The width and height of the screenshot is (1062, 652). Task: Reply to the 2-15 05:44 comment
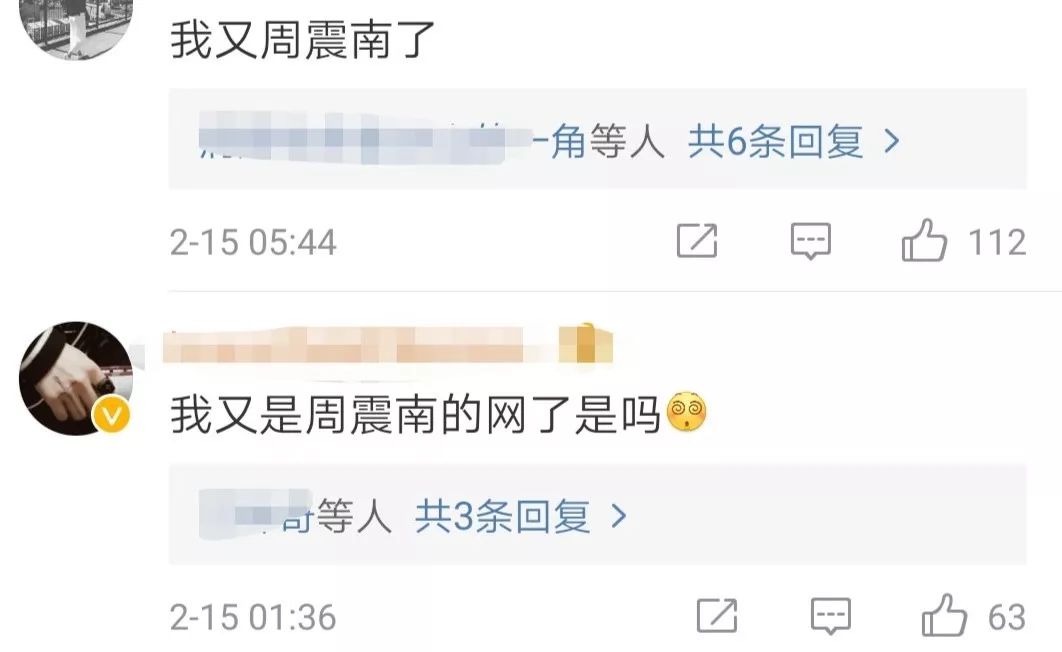tap(811, 241)
